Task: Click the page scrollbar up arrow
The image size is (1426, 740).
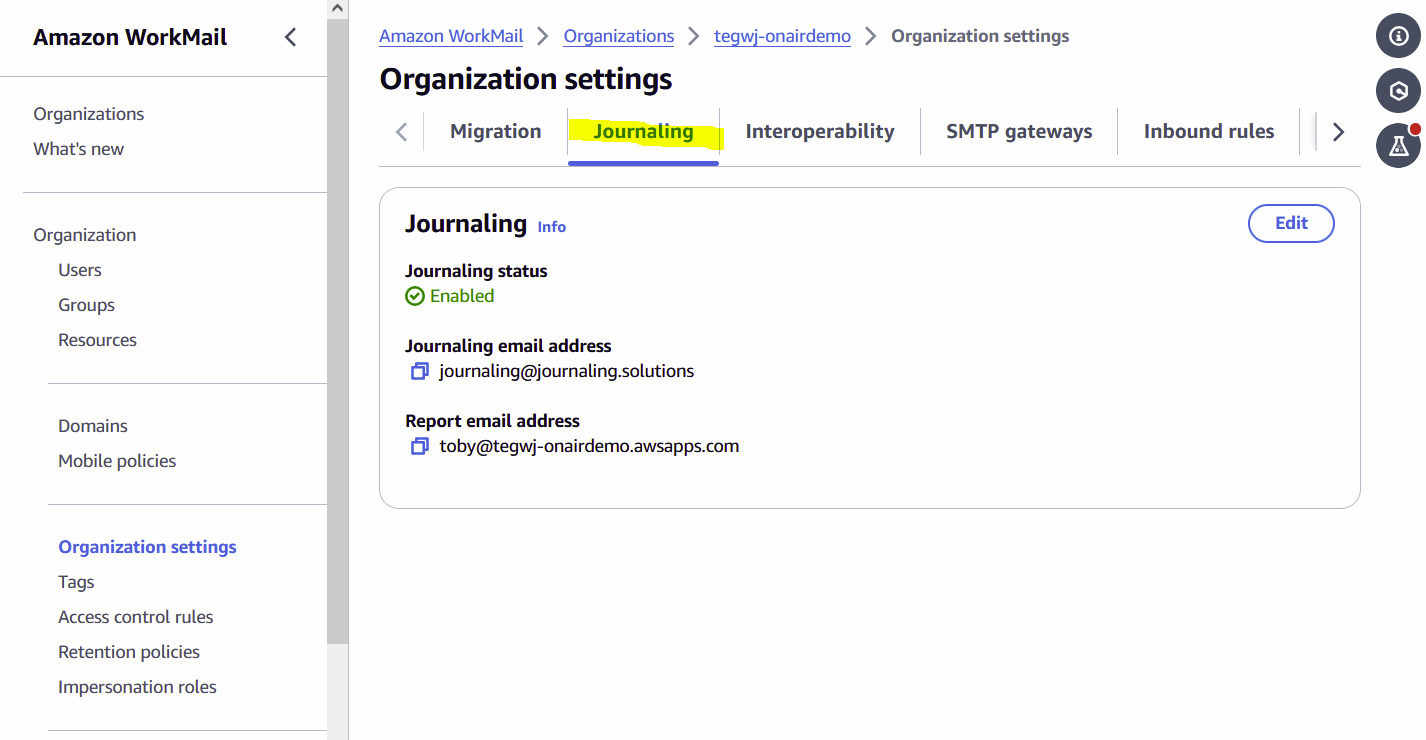Action: click(x=337, y=7)
